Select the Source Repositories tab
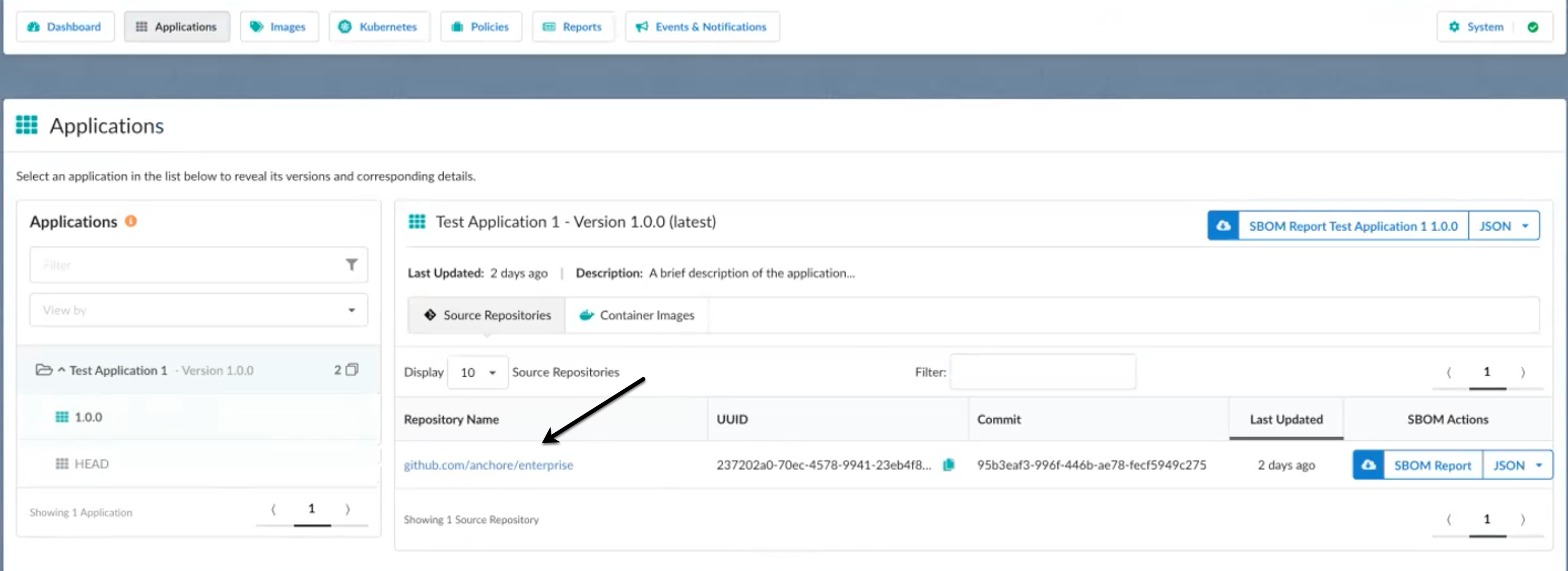This screenshot has width=1568, height=571. (x=487, y=315)
